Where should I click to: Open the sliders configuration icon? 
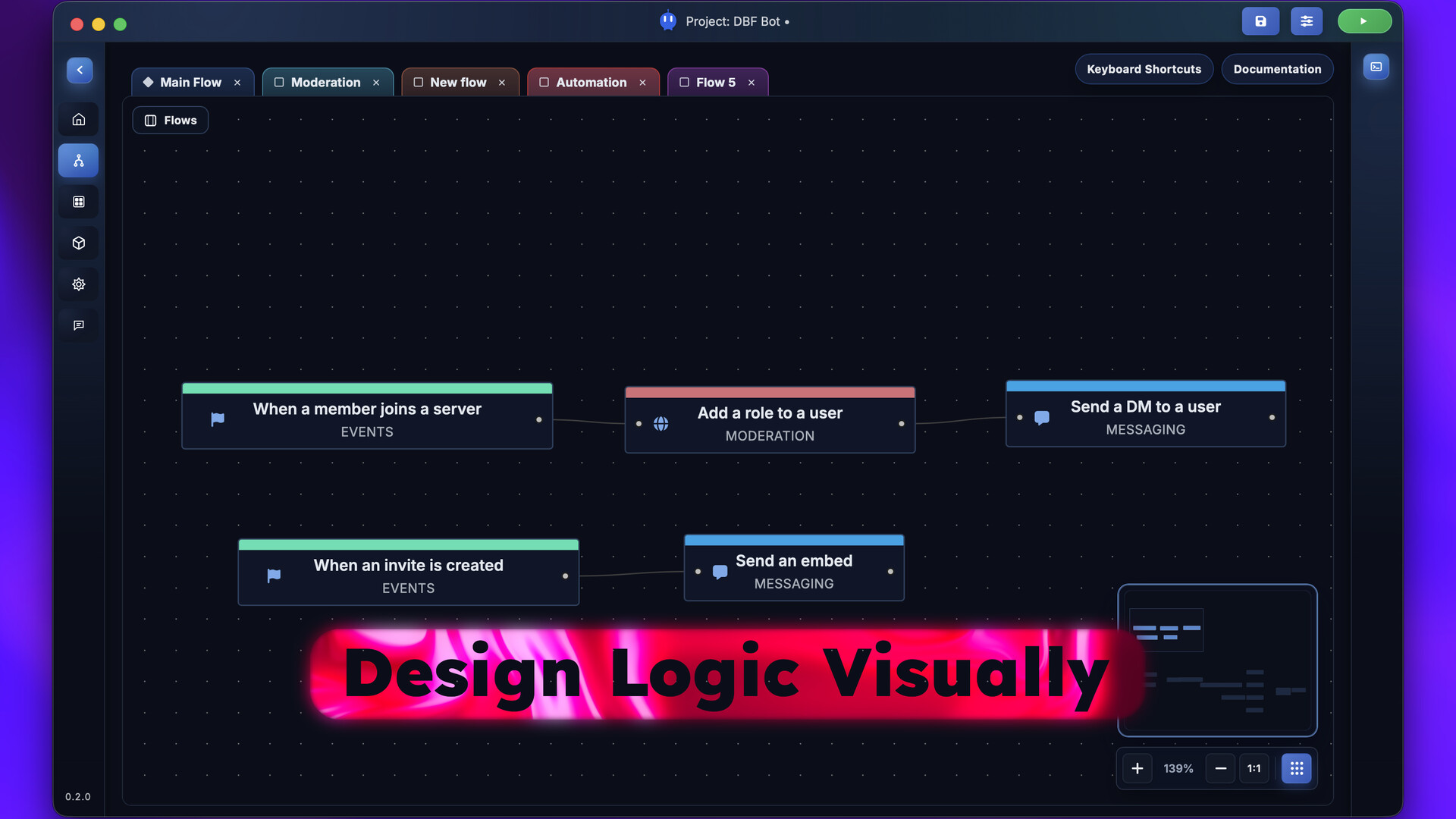(1307, 21)
